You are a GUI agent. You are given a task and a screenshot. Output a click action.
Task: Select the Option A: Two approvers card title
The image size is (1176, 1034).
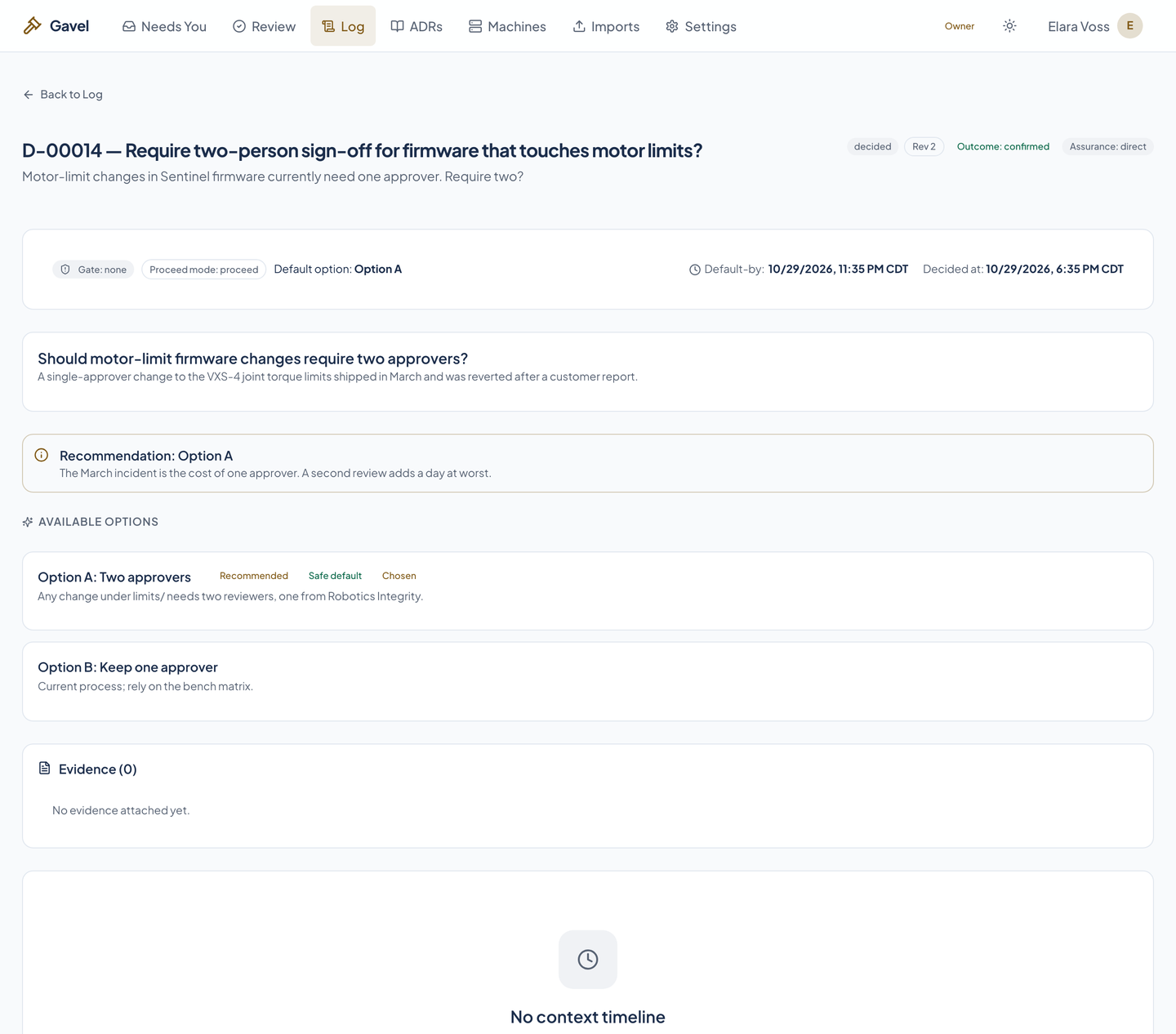click(114, 577)
